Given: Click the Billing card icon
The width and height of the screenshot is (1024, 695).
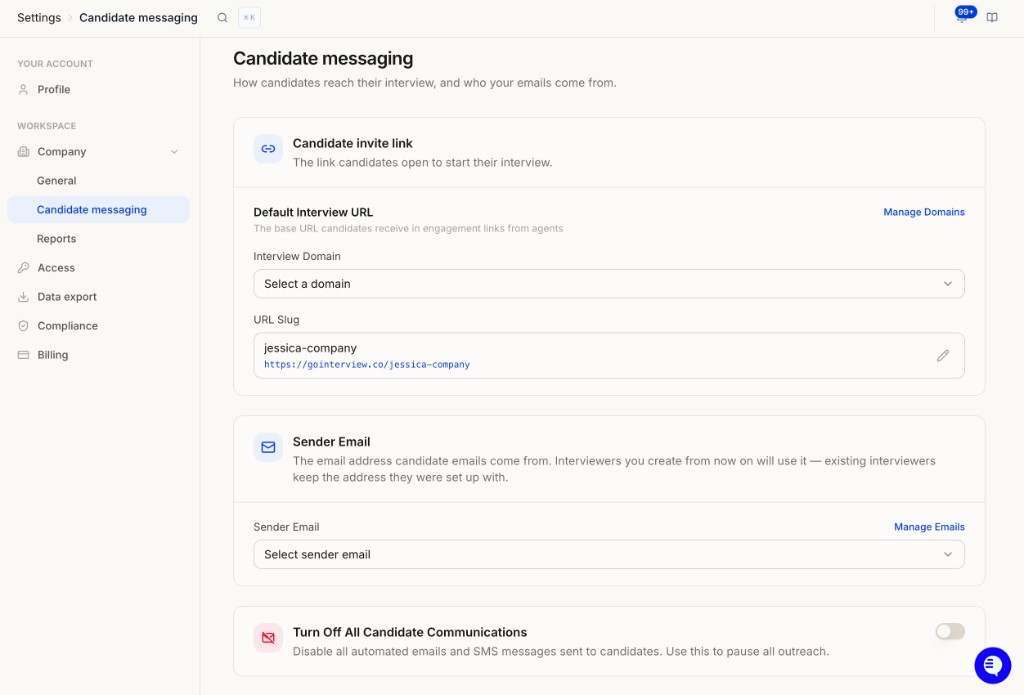Looking at the screenshot, I should (24, 355).
